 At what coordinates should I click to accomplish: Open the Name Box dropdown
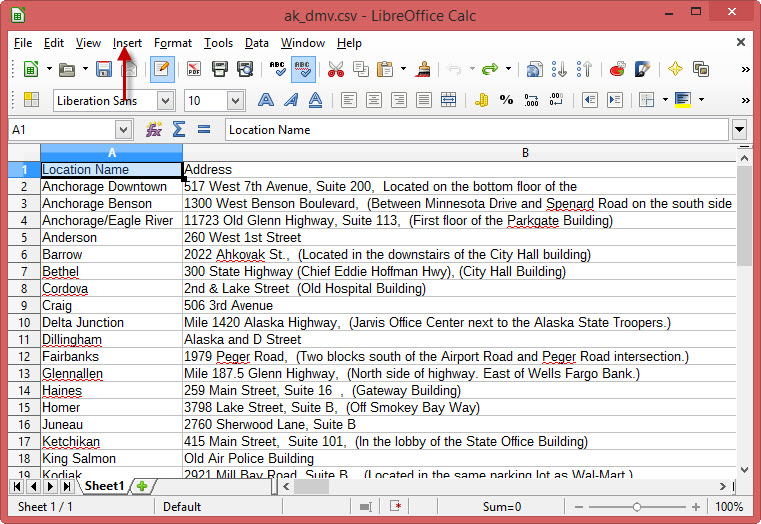point(123,130)
